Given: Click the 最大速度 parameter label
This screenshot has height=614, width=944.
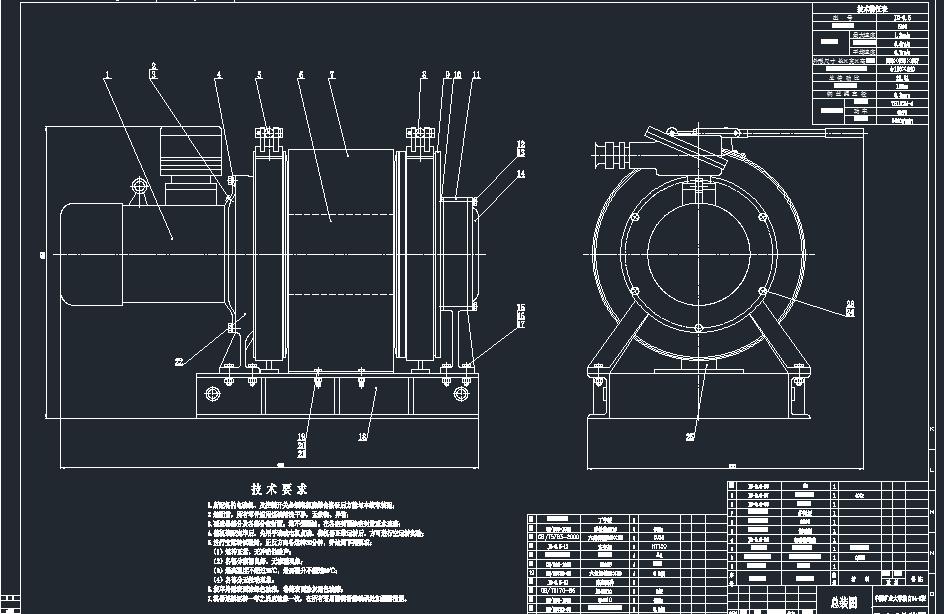Looking at the screenshot, I should click(863, 35).
